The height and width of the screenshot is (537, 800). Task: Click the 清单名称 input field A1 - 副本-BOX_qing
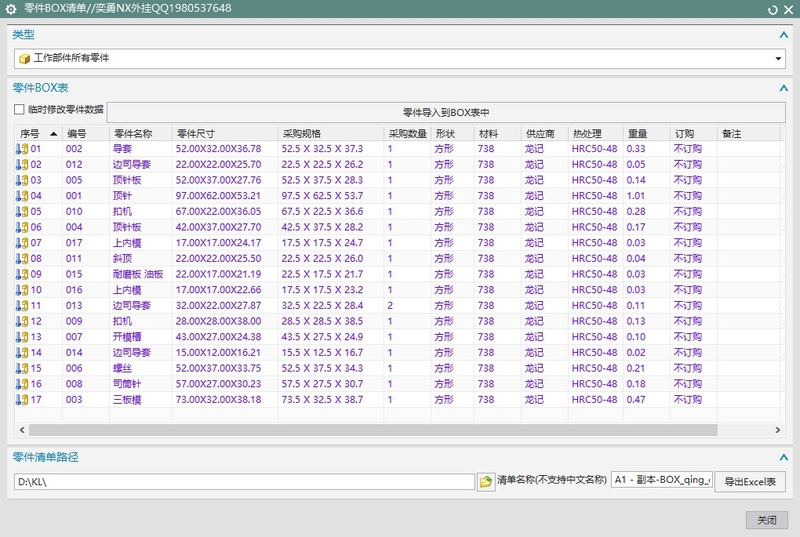(662, 480)
